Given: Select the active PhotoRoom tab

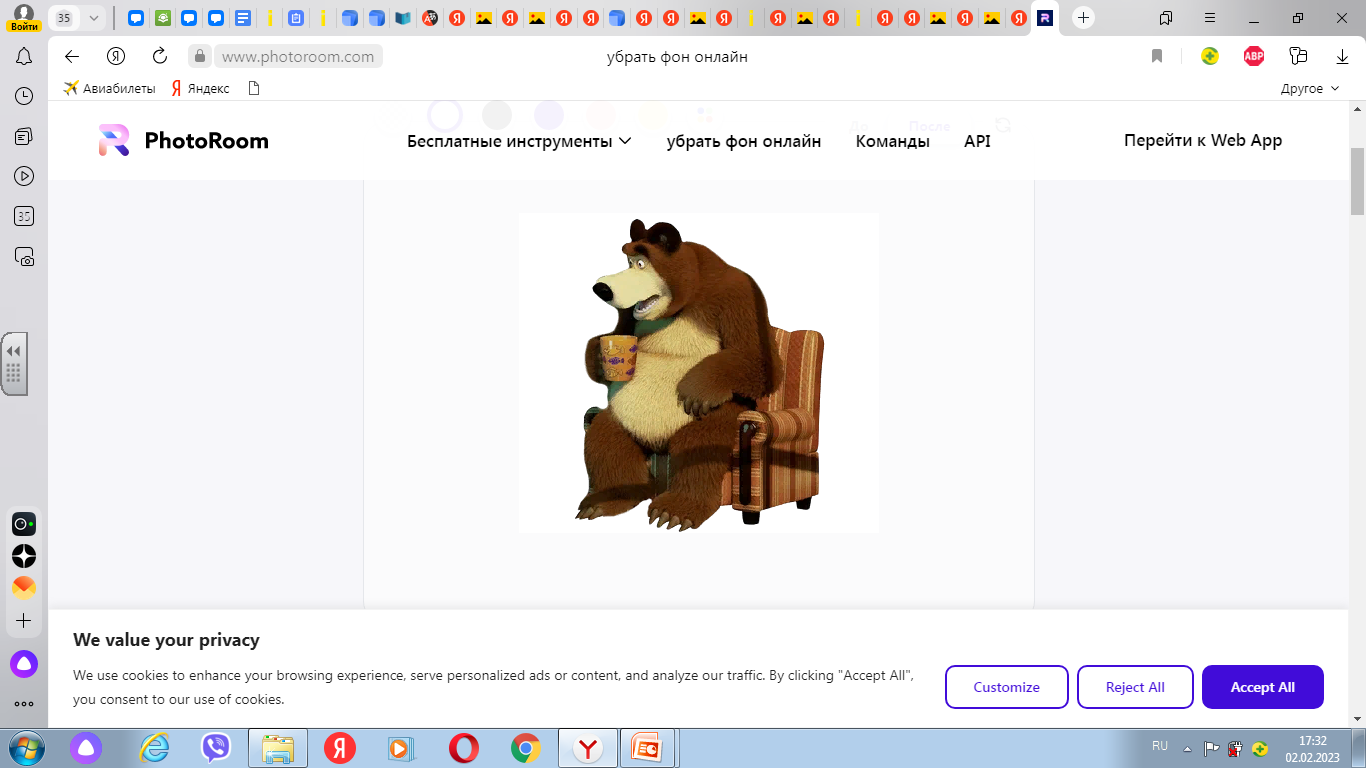Looking at the screenshot, I should click(1045, 18).
